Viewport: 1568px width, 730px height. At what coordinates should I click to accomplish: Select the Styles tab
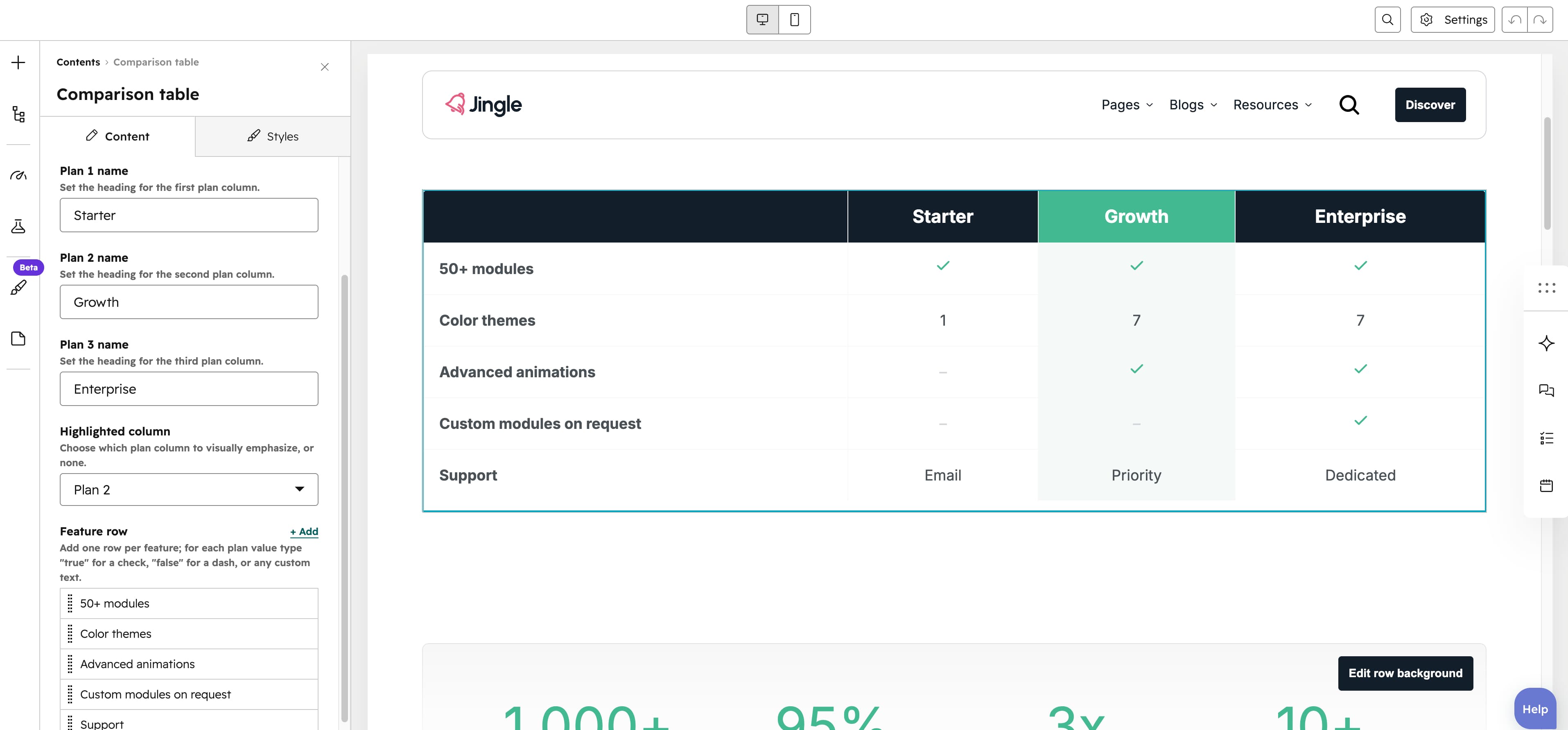coord(273,136)
